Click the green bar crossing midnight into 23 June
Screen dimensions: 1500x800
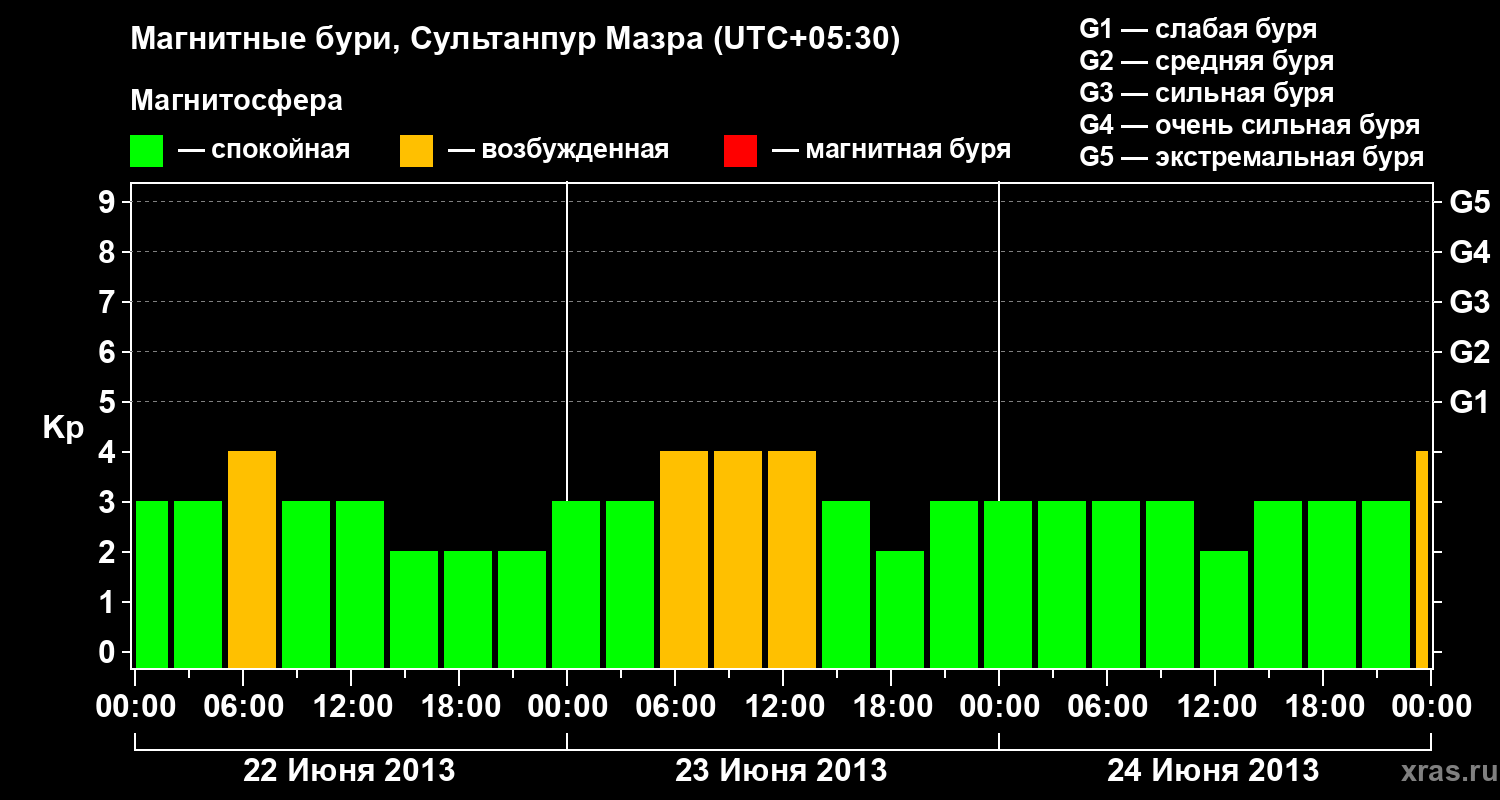point(576,585)
